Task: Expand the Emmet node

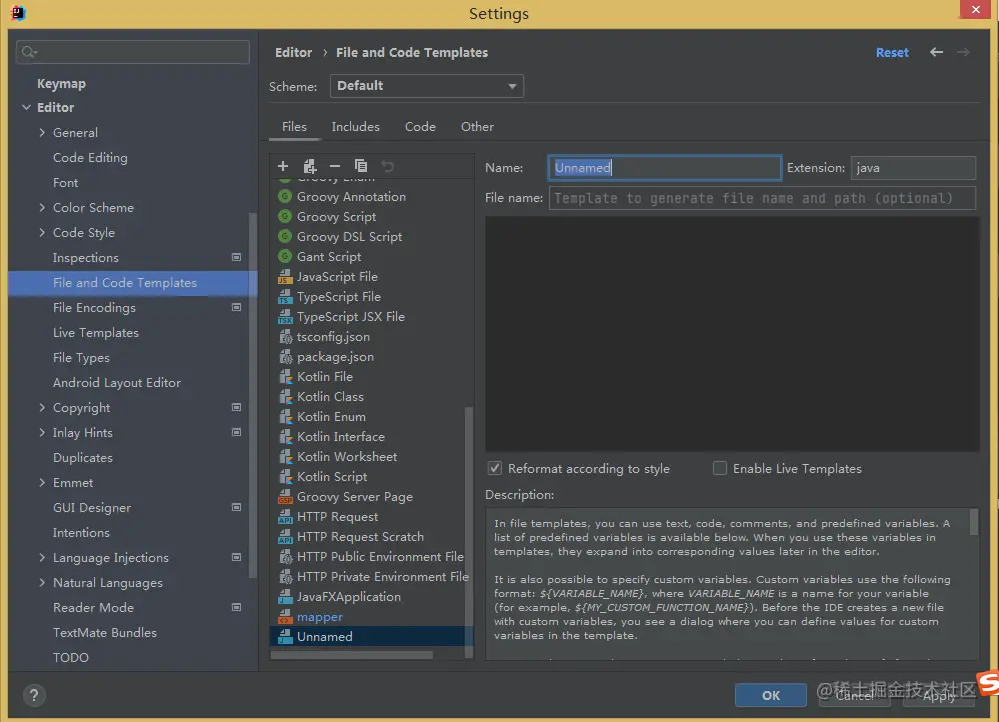Action: [x=42, y=482]
